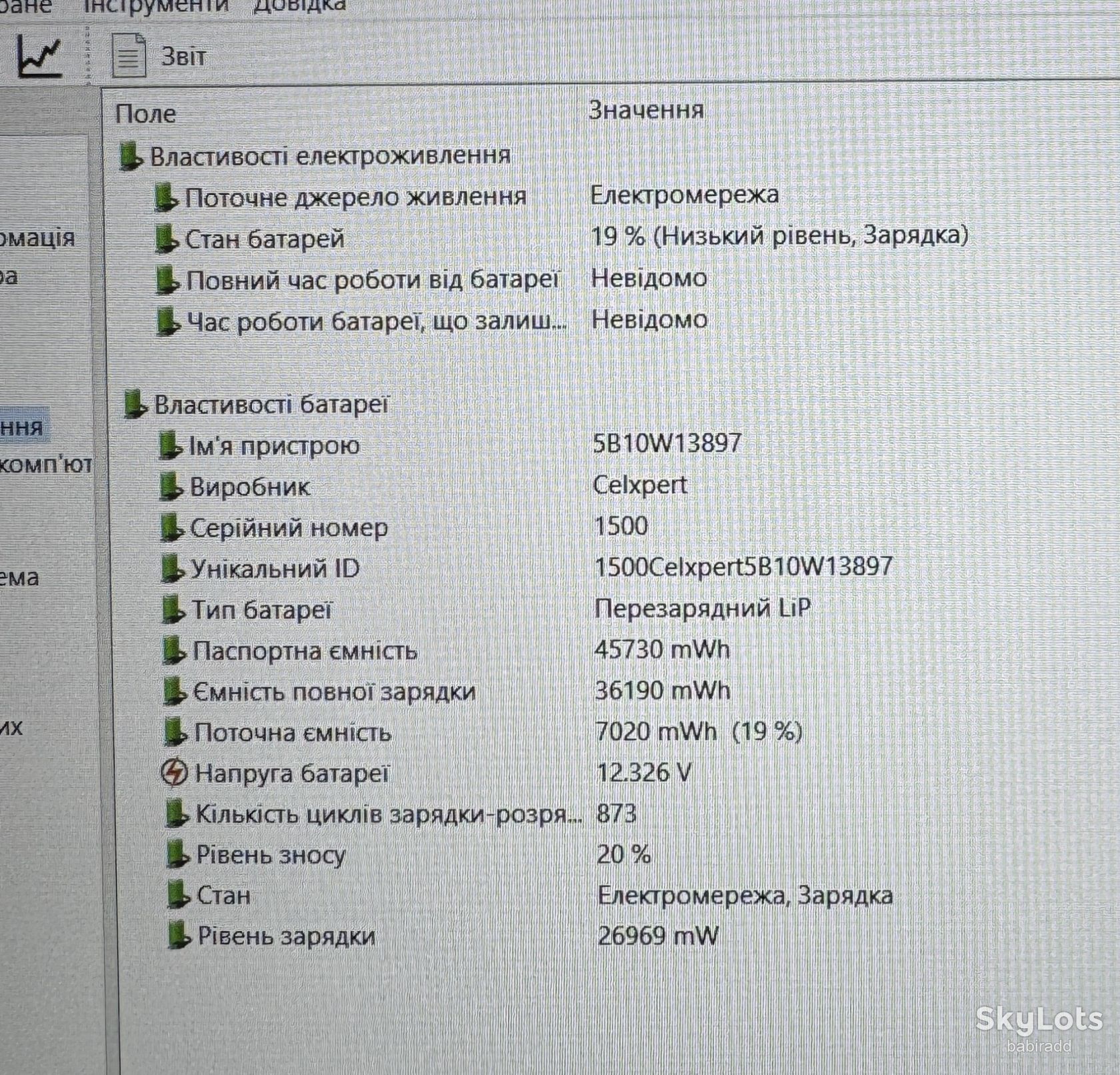Open the Інструменти menu

click(x=156, y=5)
